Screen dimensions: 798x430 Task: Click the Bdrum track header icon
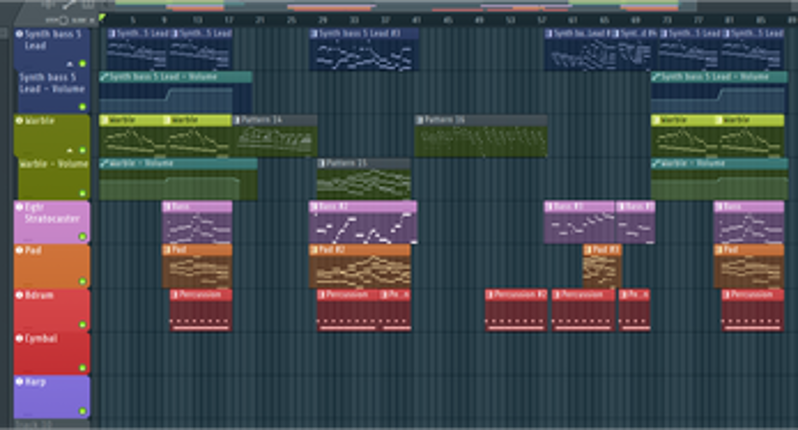click(x=19, y=295)
